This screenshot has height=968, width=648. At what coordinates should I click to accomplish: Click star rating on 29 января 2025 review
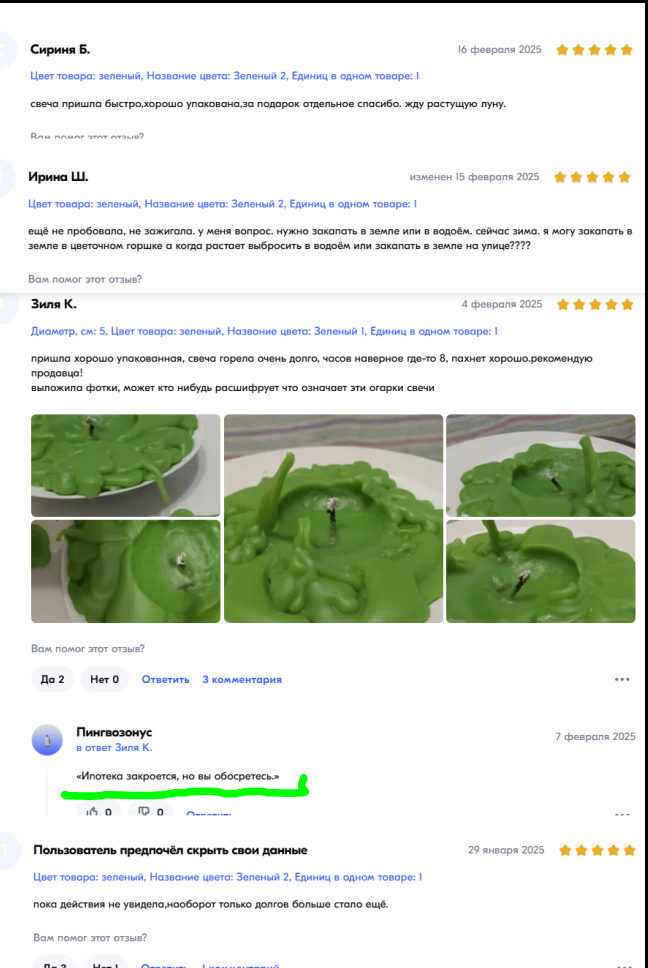coord(597,851)
